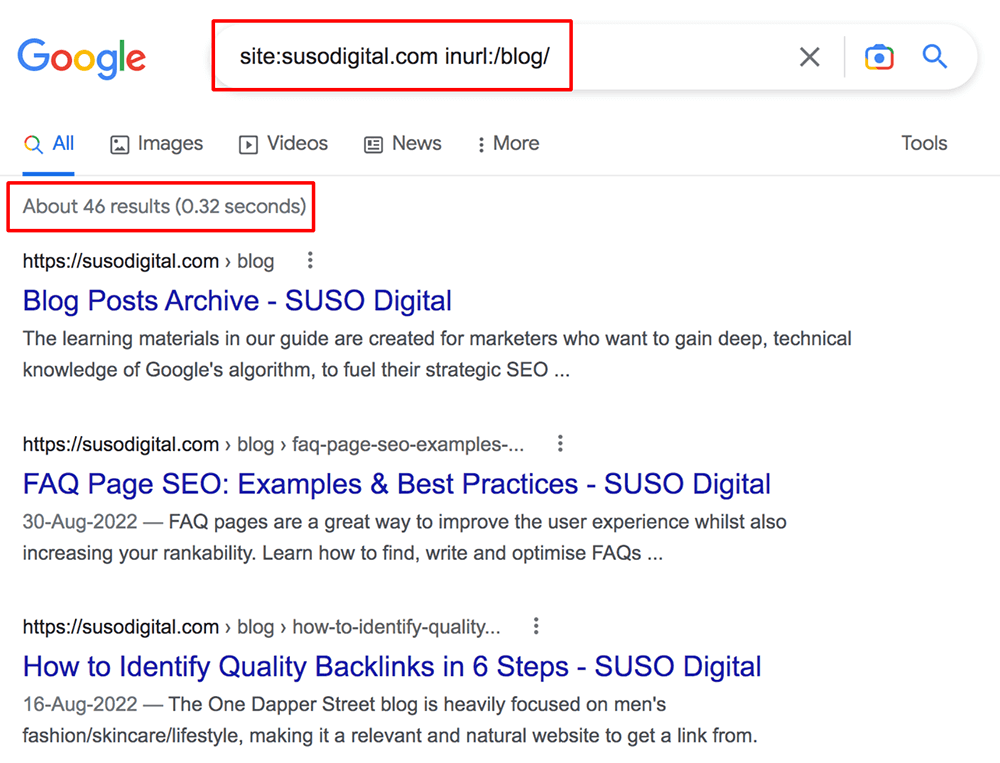
Task: Click the Google logo
Action: pyautogui.click(x=82, y=58)
